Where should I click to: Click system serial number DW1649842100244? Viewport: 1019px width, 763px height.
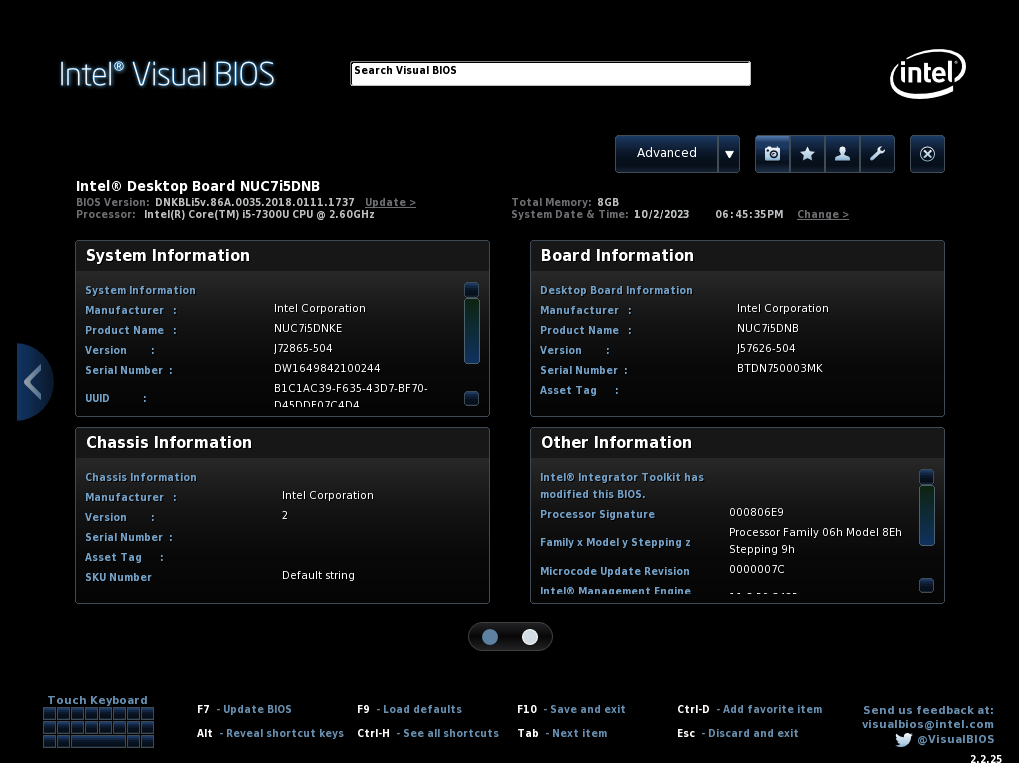pos(327,369)
